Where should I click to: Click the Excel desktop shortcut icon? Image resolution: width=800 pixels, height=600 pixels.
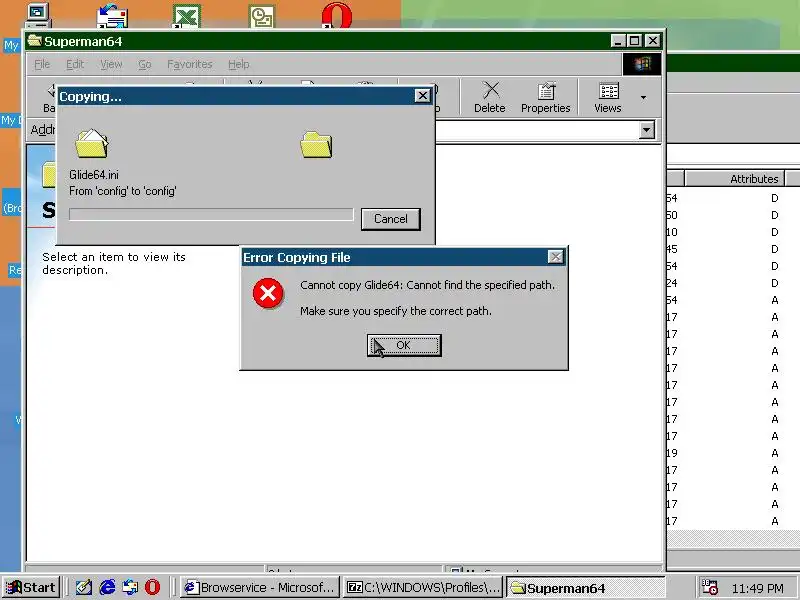click(187, 16)
